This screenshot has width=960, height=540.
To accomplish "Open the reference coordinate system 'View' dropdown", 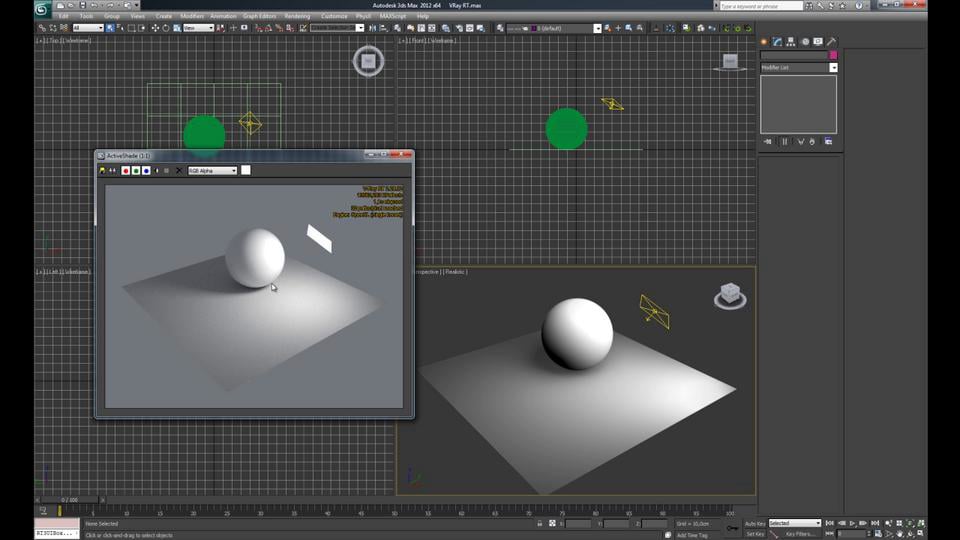I will pos(198,28).
